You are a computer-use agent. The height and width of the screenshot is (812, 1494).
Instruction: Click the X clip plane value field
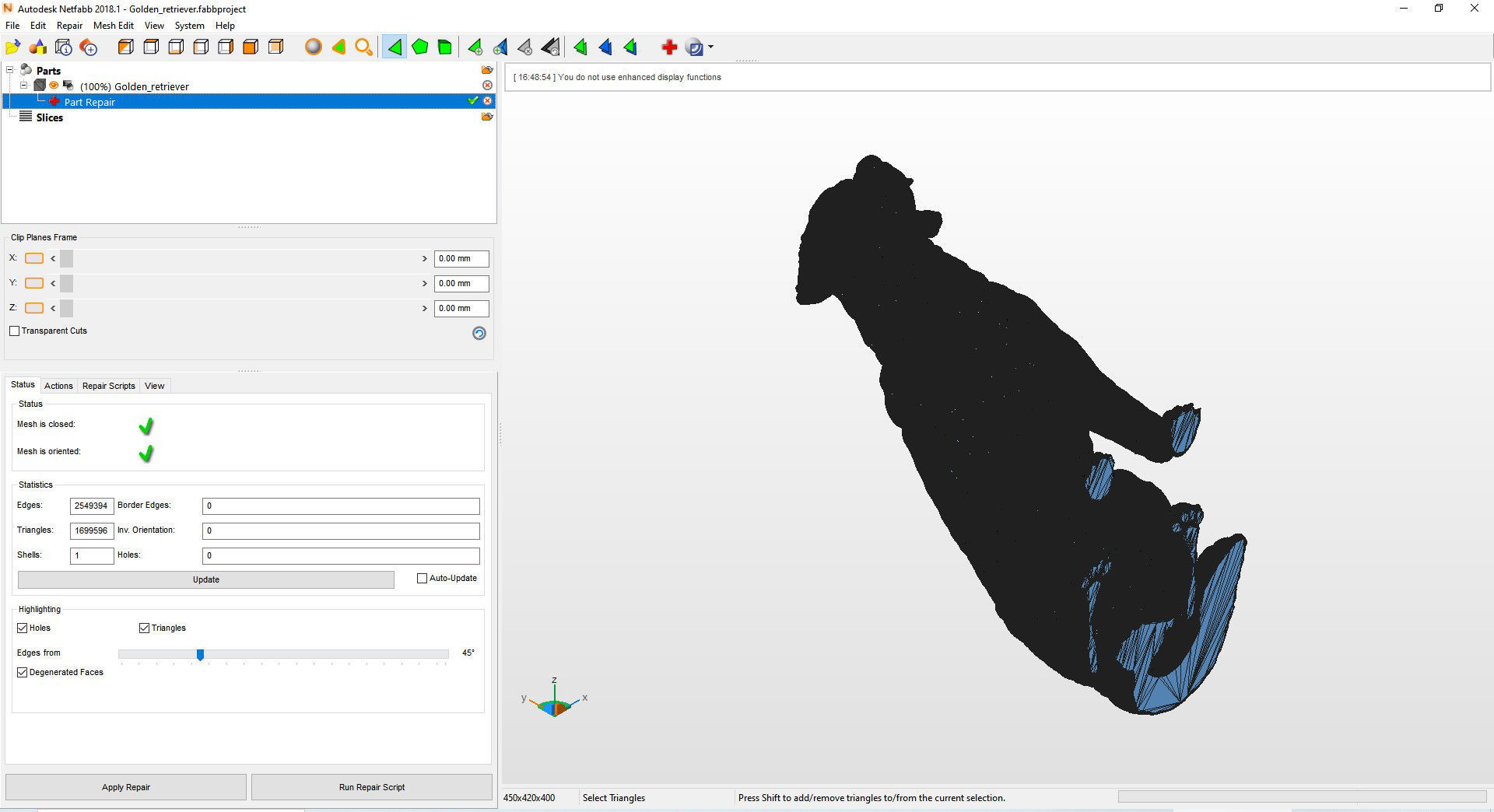[461, 258]
